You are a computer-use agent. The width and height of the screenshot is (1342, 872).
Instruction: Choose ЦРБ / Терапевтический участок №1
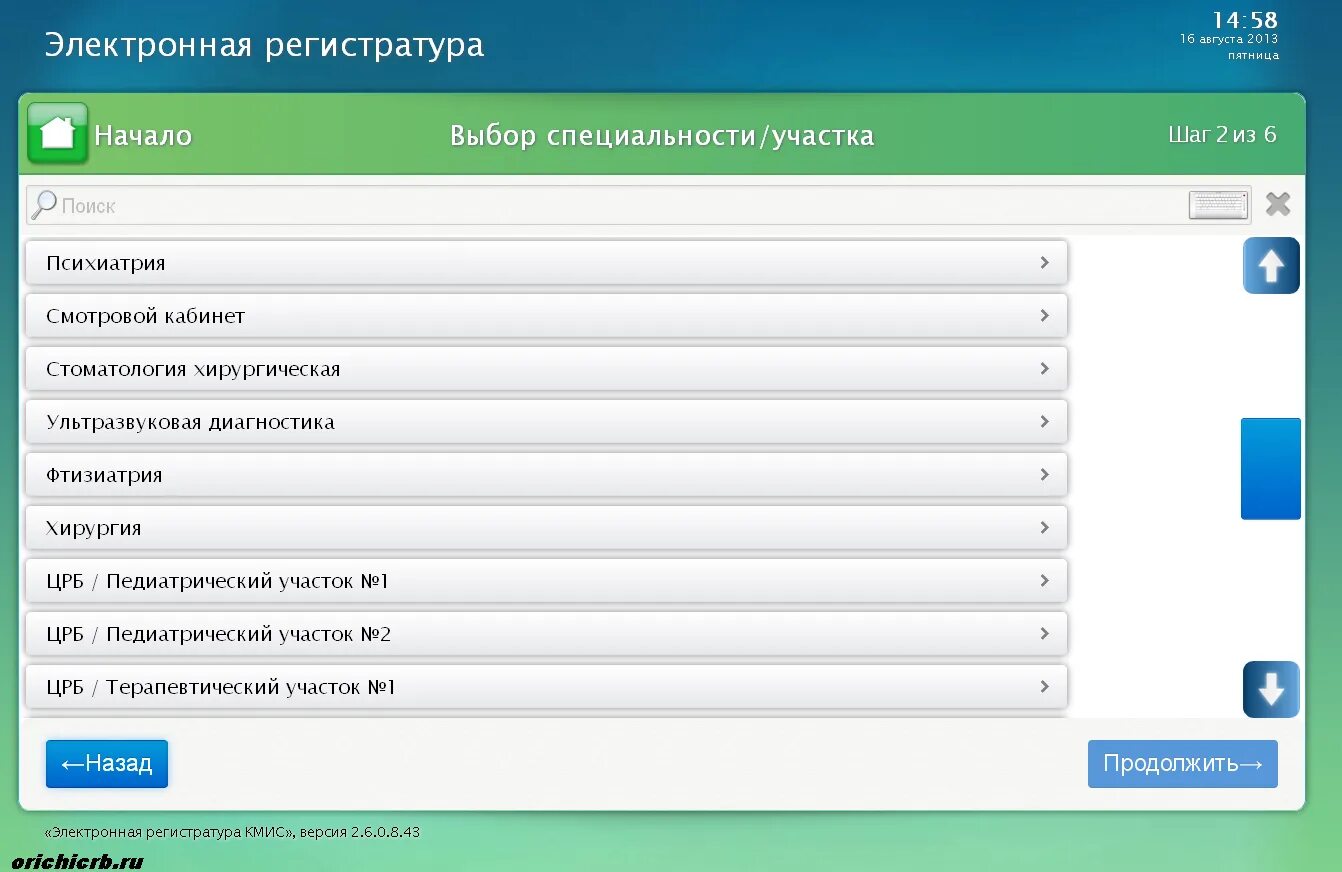point(546,687)
